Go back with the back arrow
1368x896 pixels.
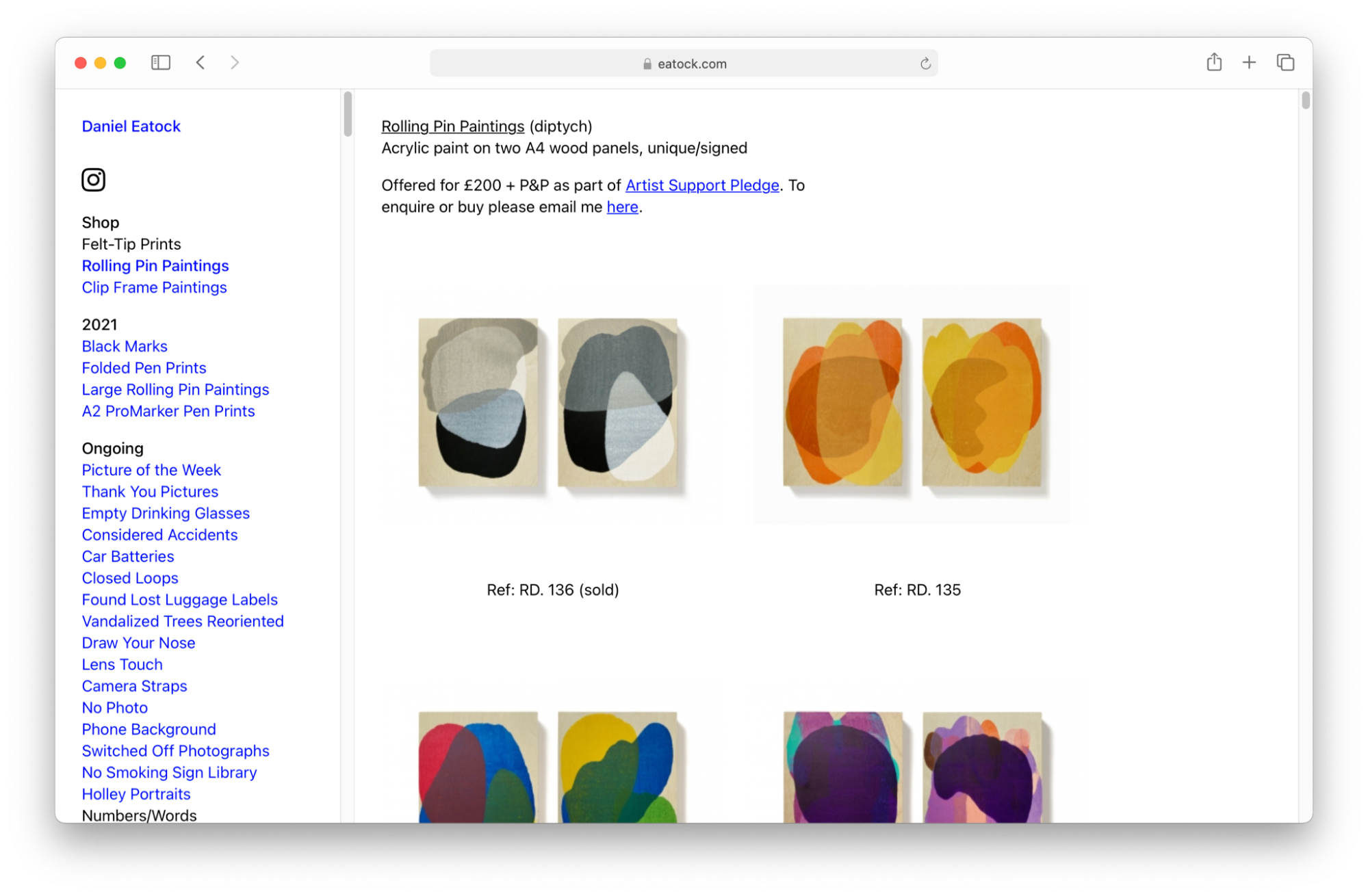coord(201,63)
